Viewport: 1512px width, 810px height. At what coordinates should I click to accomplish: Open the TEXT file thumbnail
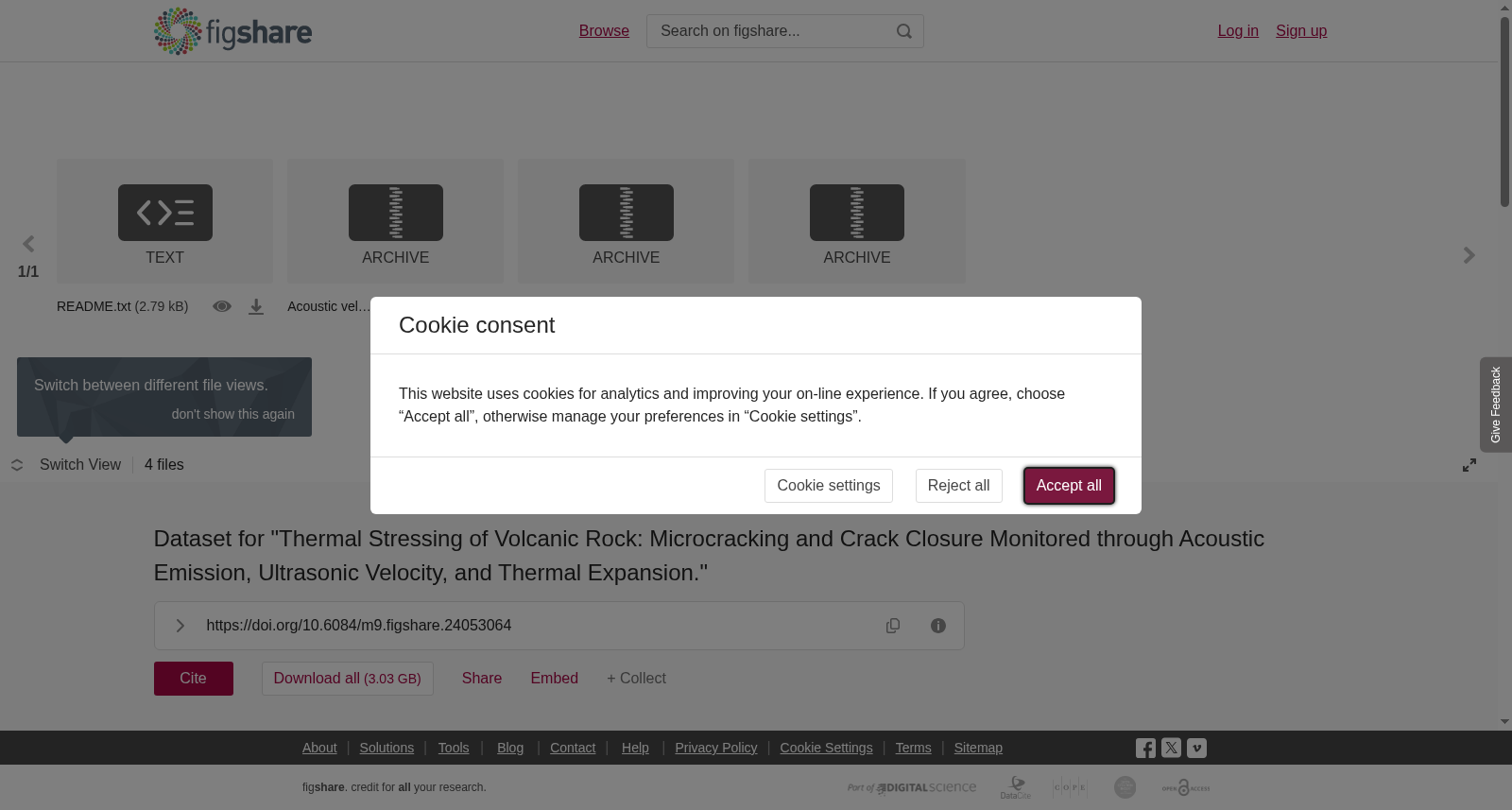pyautogui.click(x=164, y=221)
